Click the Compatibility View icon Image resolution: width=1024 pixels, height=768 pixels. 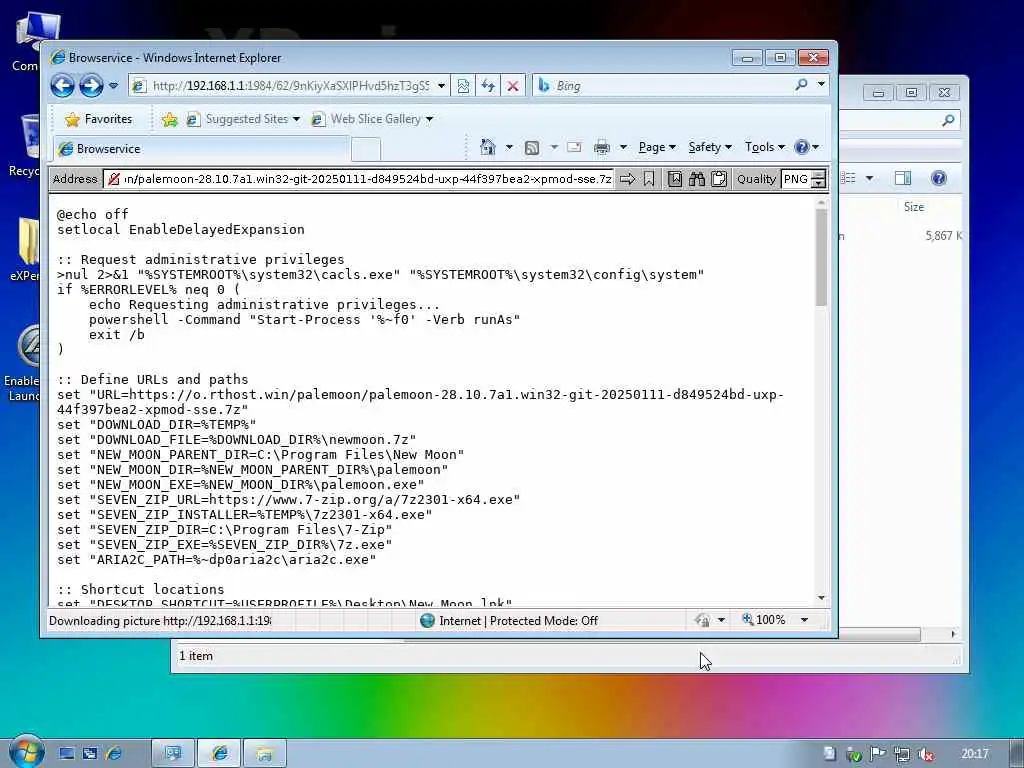tap(463, 86)
